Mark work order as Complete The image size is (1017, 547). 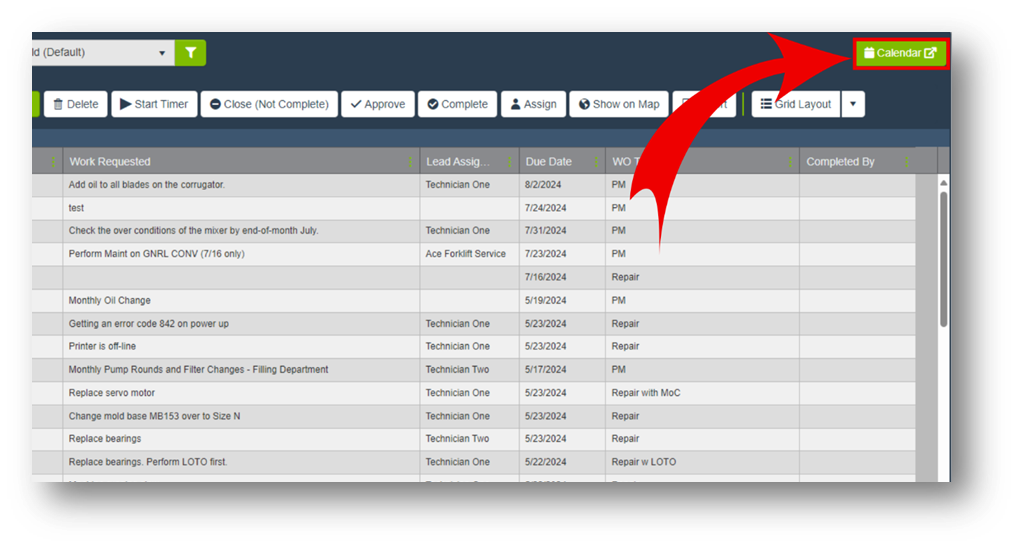[x=458, y=104]
